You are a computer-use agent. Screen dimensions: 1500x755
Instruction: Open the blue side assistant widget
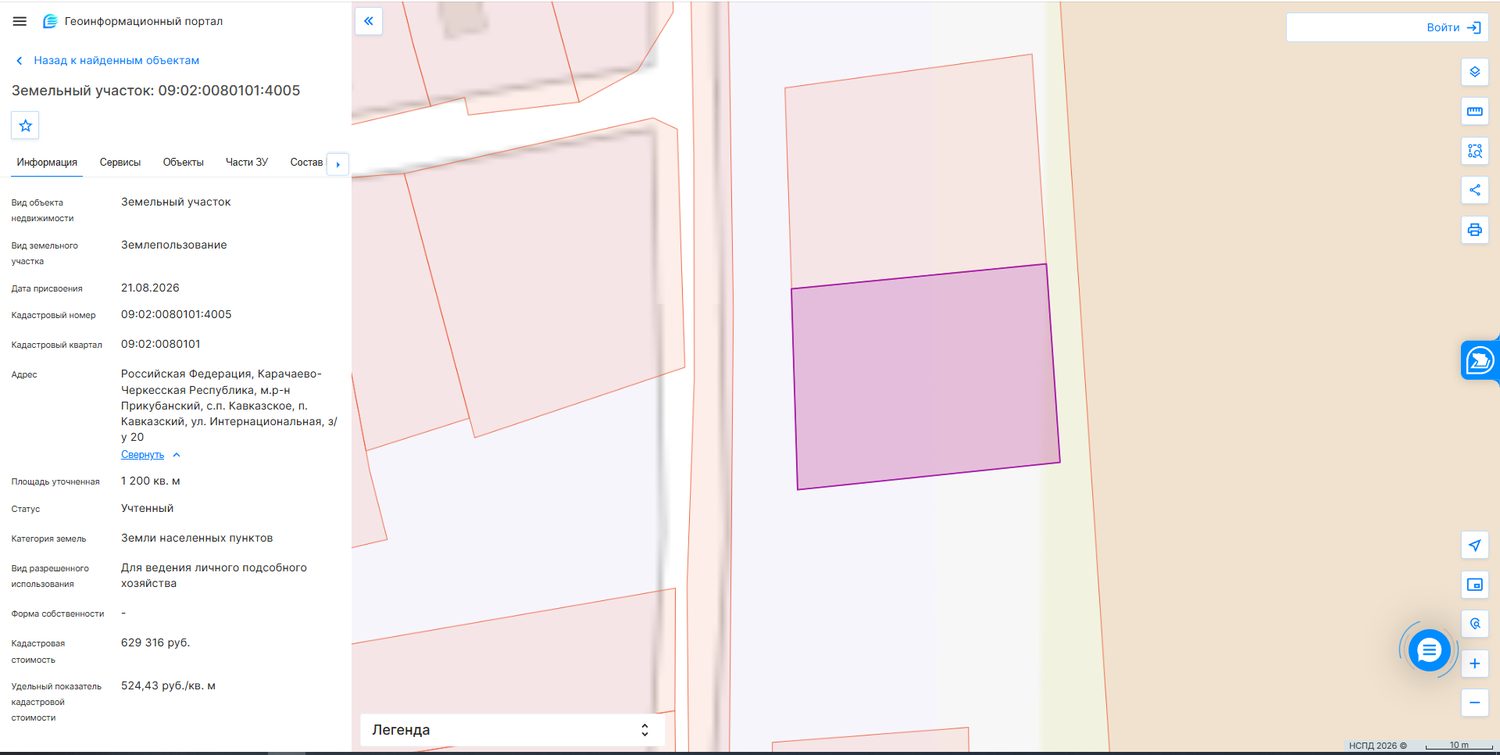click(x=1480, y=360)
